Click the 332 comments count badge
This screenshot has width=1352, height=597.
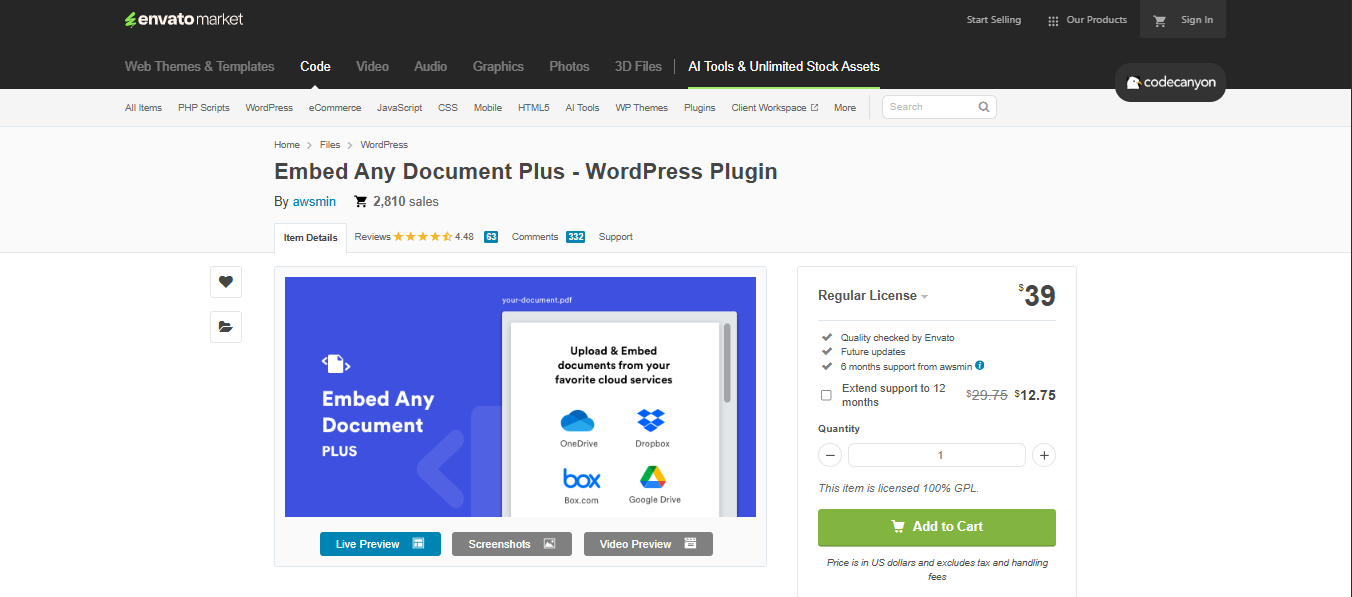pos(575,237)
